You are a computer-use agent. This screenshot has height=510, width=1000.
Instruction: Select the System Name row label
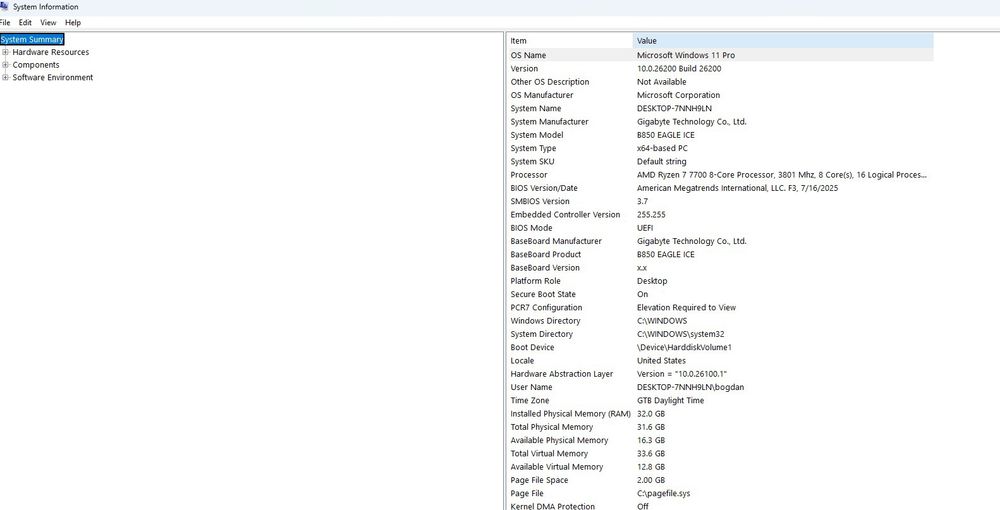536,108
